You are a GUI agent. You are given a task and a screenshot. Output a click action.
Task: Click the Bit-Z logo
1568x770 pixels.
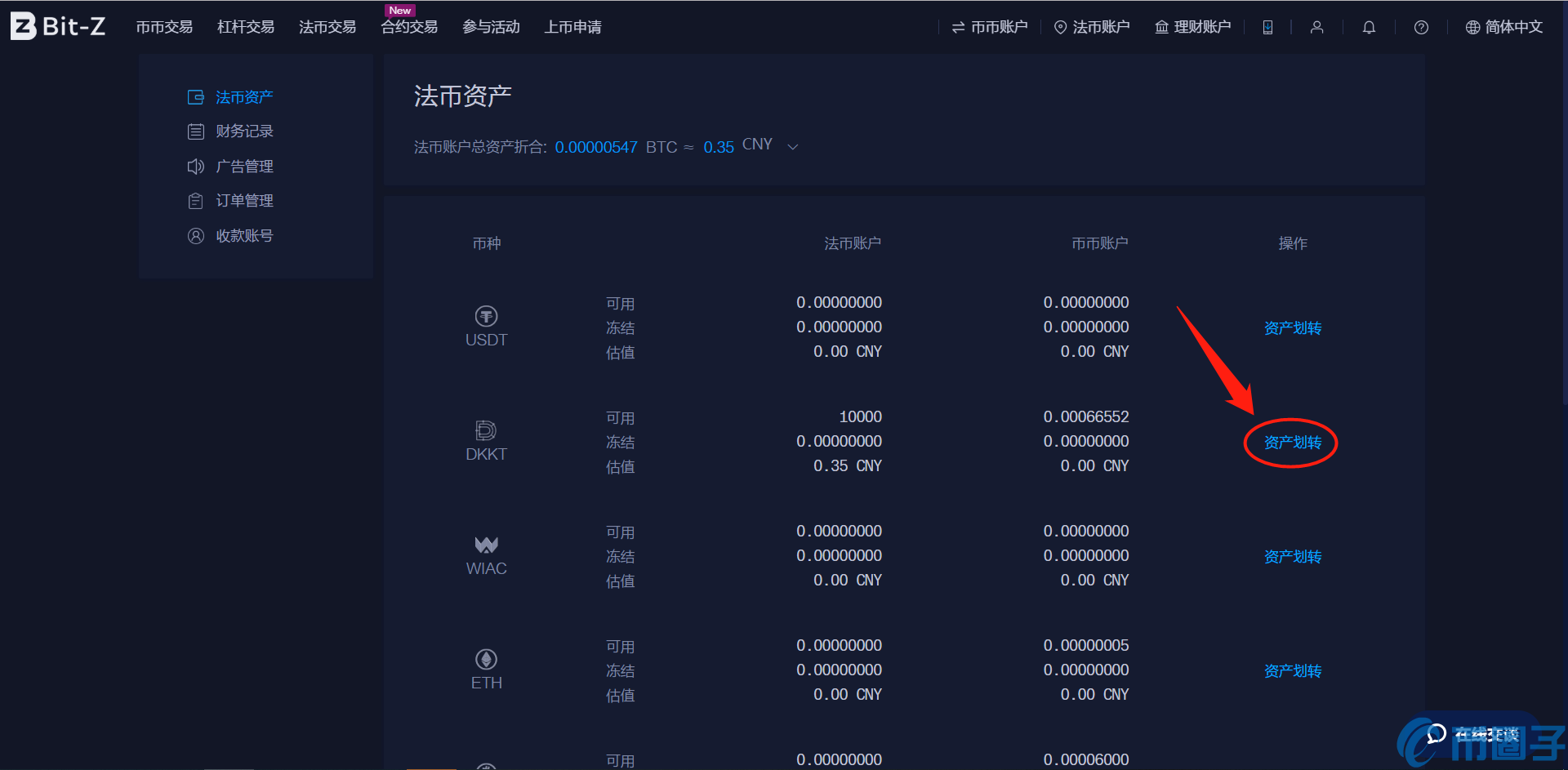click(58, 26)
